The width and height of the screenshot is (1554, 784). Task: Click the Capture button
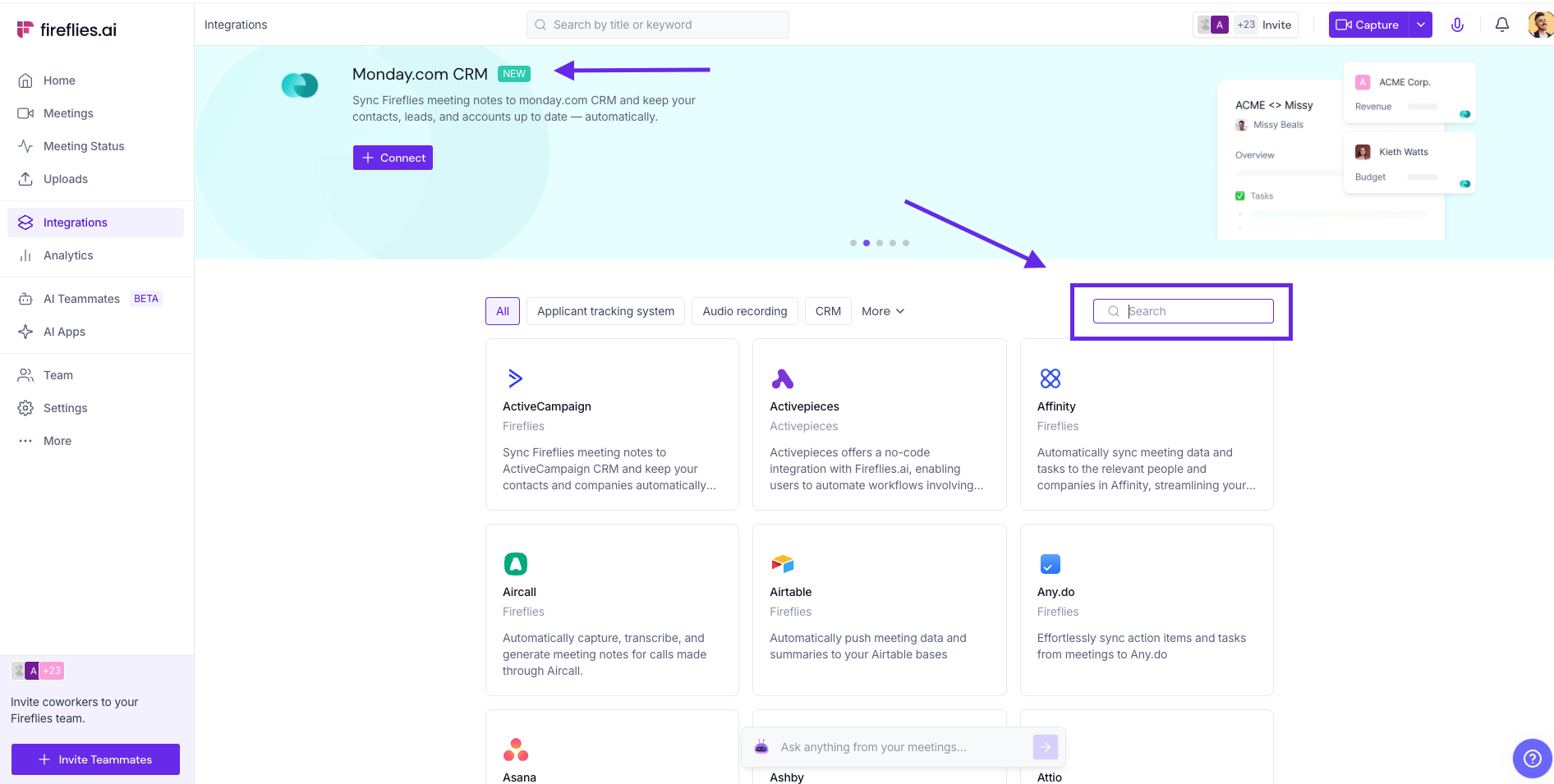1368,25
